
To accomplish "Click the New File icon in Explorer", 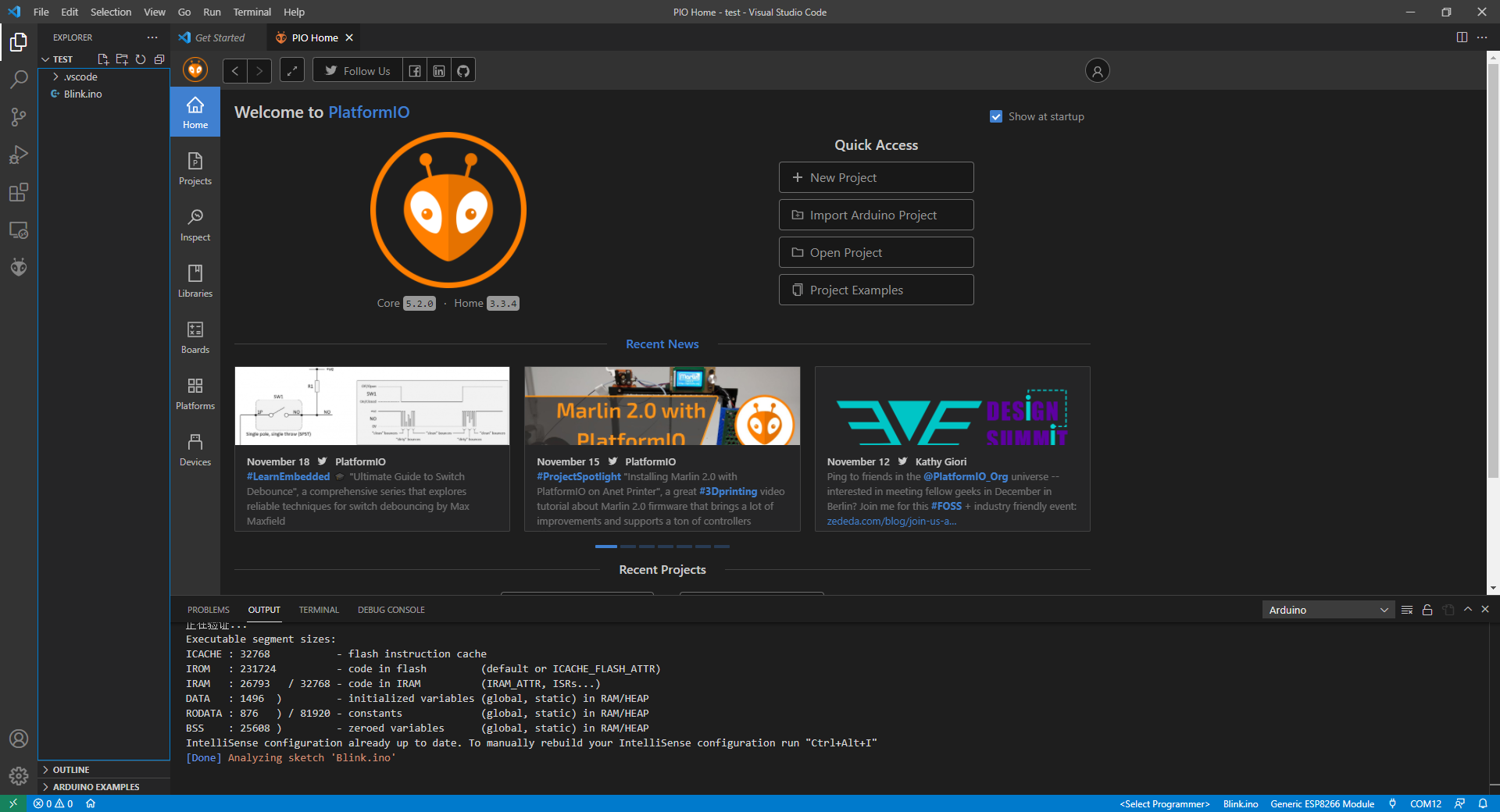I will tap(102, 59).
